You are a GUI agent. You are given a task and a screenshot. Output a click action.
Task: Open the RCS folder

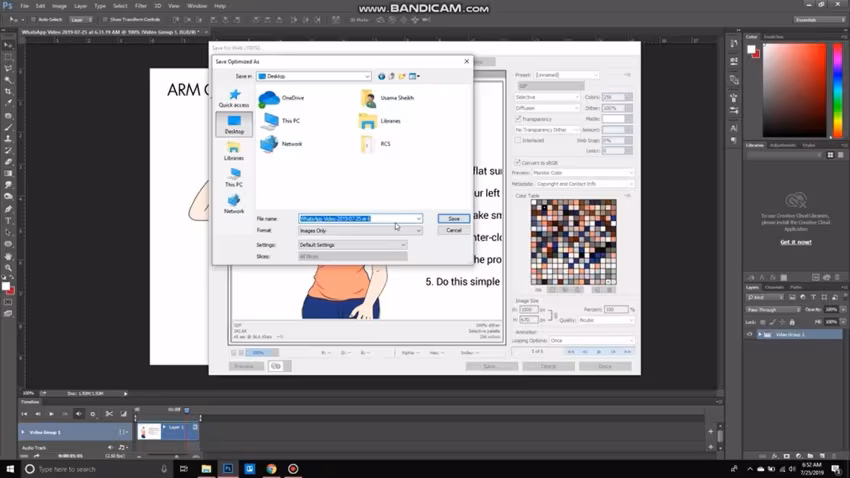(x=375, y=144)
